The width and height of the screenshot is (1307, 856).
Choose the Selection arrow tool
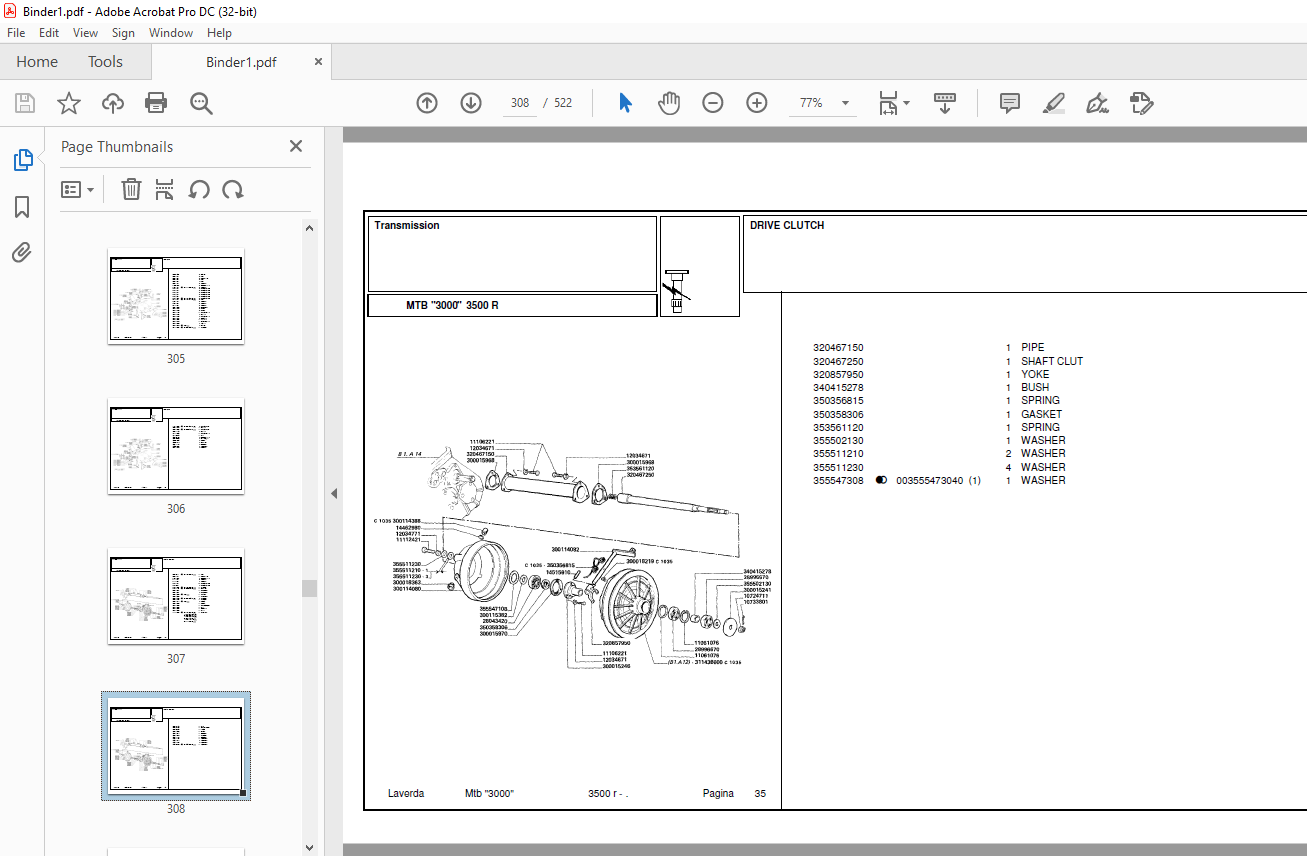[x=626, y=103]
